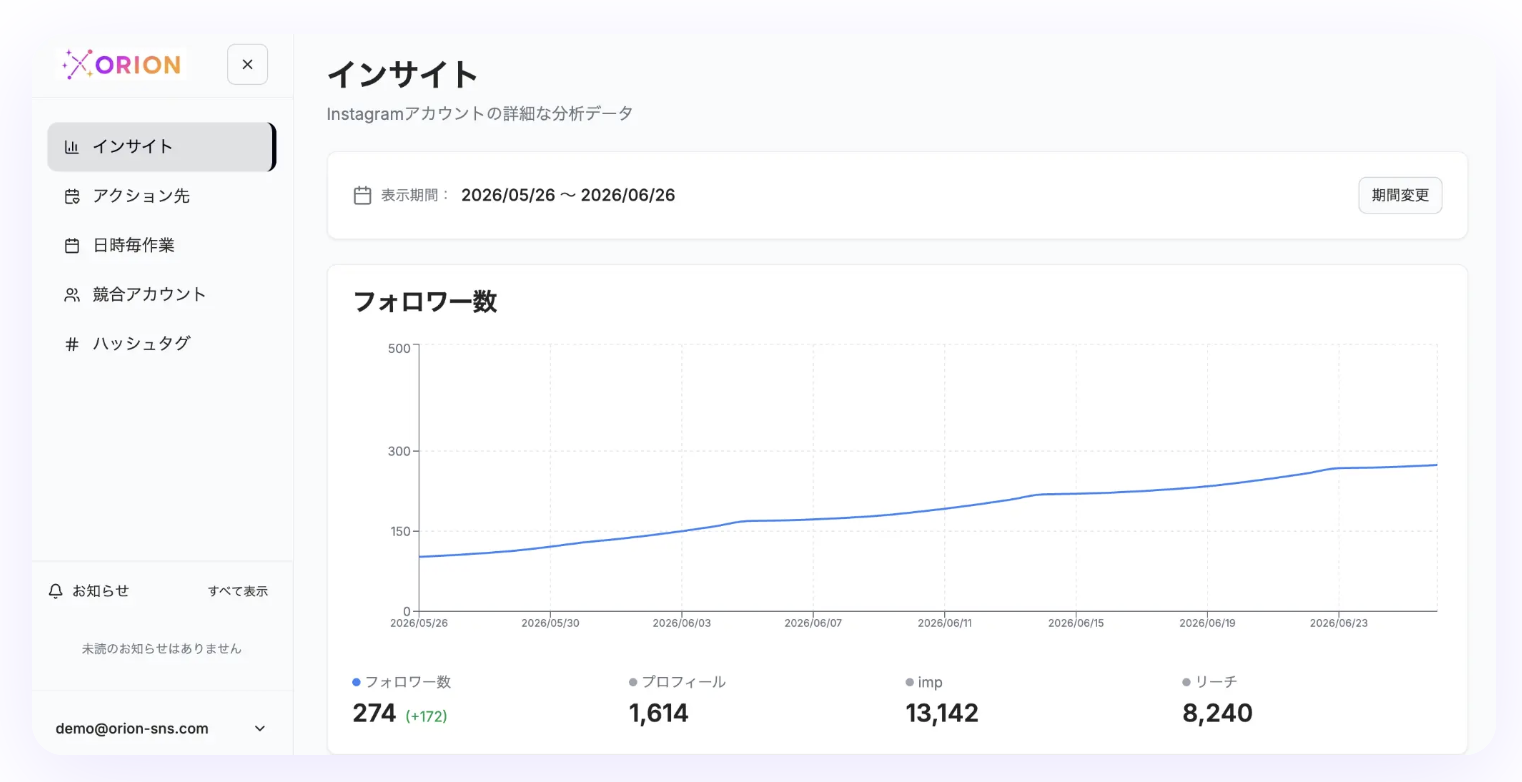1522x782 pixels.
Task: Click the x-axis label 2026/06/23
Action: click(1339, 623)
